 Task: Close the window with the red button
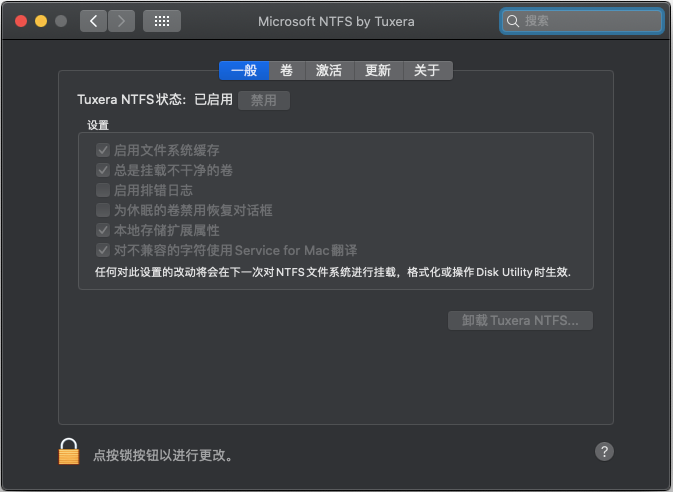[x=21, y=21]
